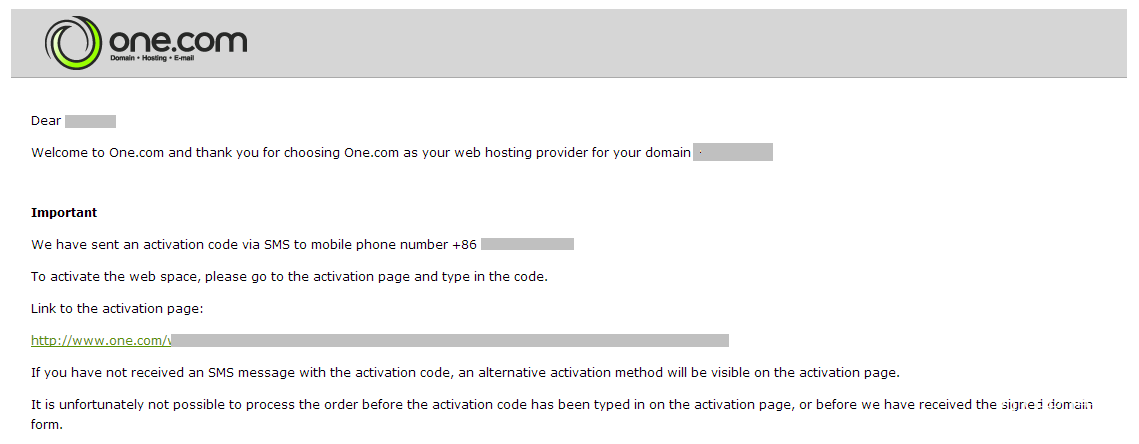Click the redacted name after "Dear"

90,121
